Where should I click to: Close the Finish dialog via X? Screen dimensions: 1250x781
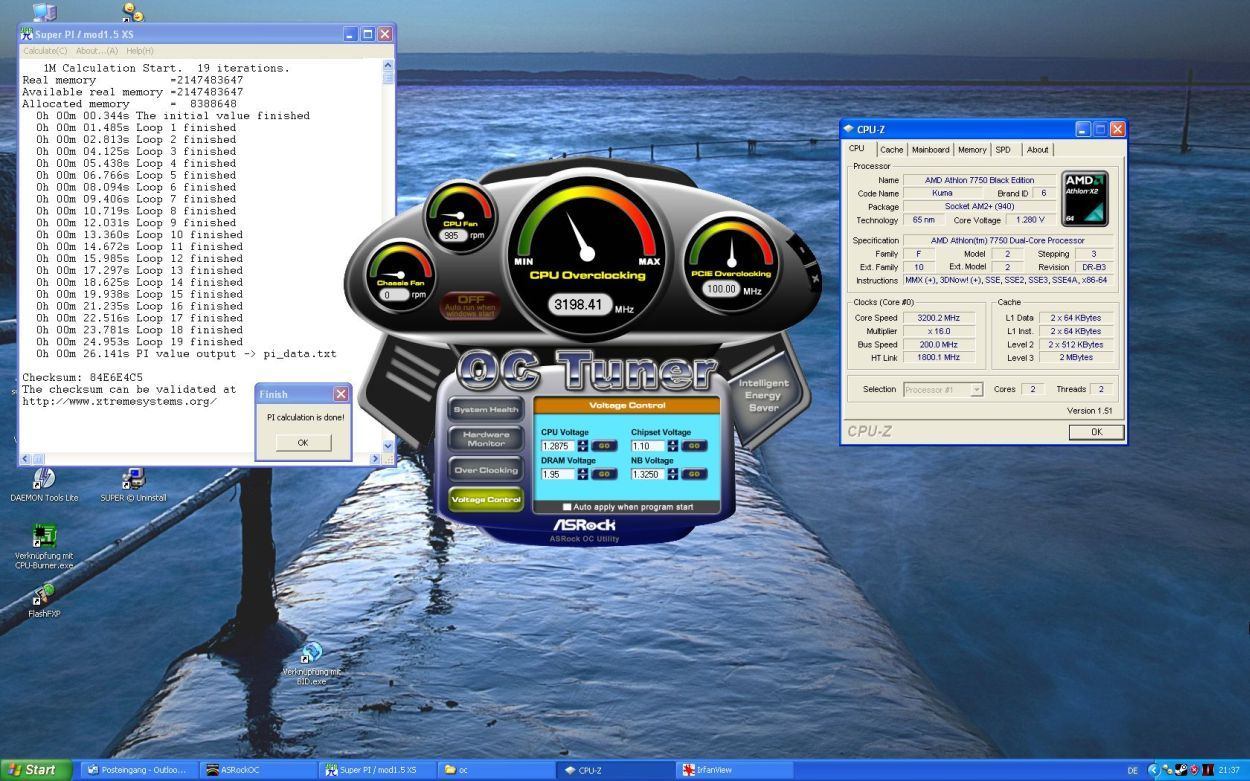pos(340,394)
